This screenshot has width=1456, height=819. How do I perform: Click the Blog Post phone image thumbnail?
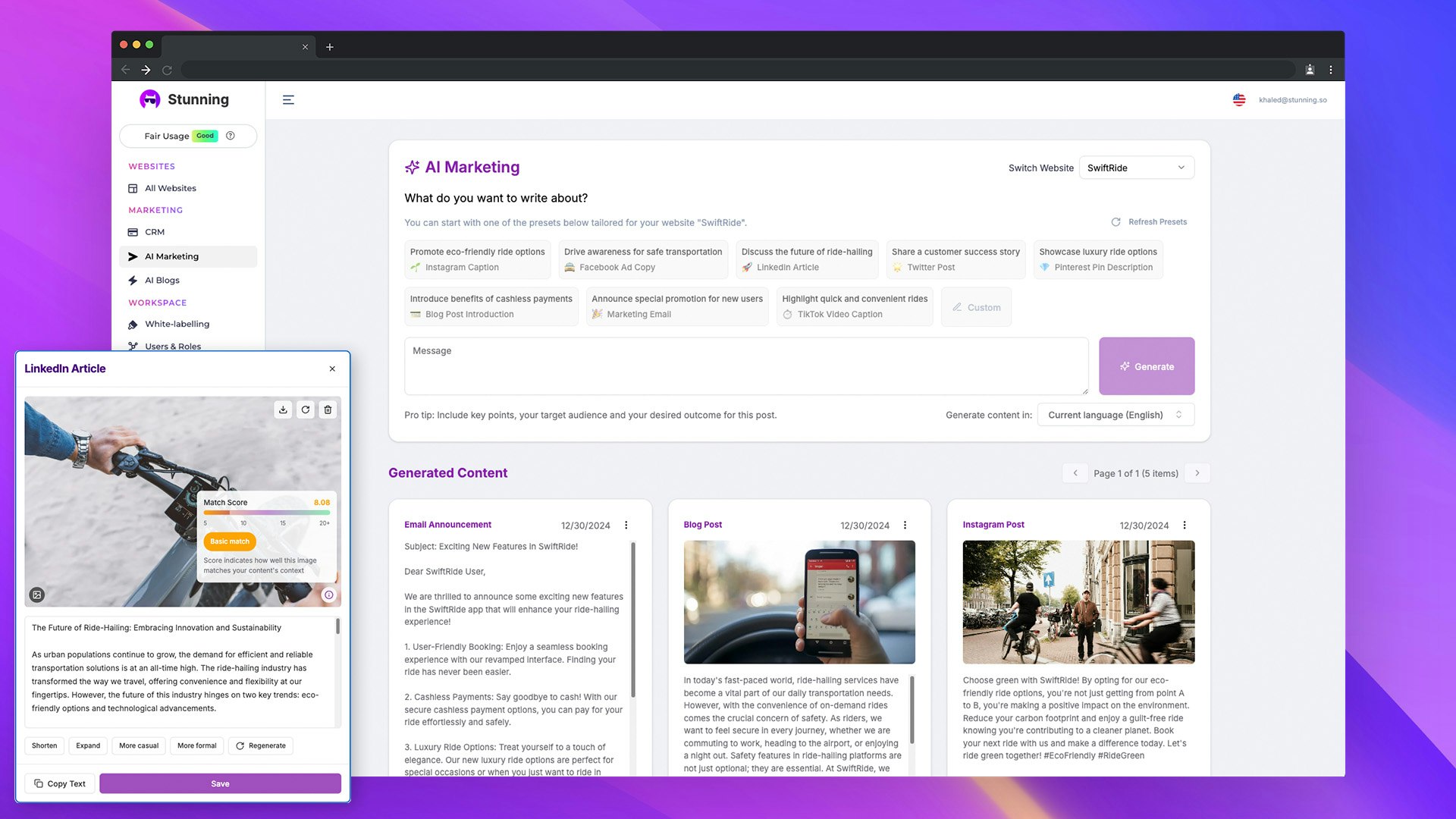[799, 602]
